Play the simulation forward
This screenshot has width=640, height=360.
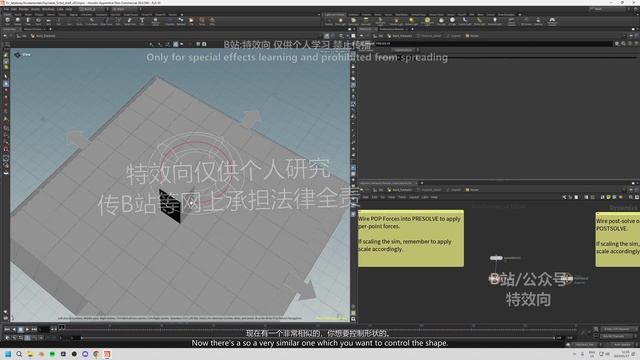(x=27, y=329)
